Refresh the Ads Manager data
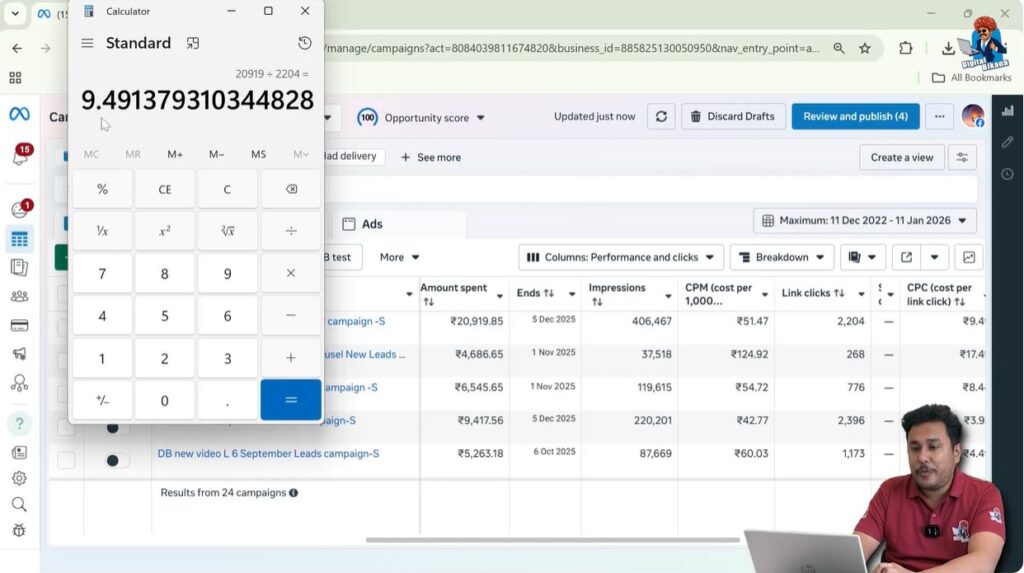 (x=661, y=116)
